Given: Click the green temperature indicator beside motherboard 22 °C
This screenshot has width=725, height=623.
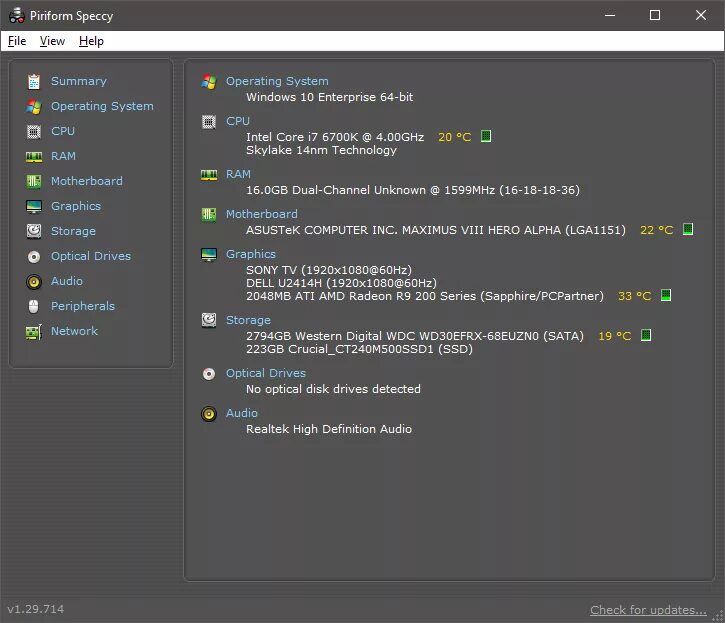Looking at the screenshot, I should click(688, 229).
